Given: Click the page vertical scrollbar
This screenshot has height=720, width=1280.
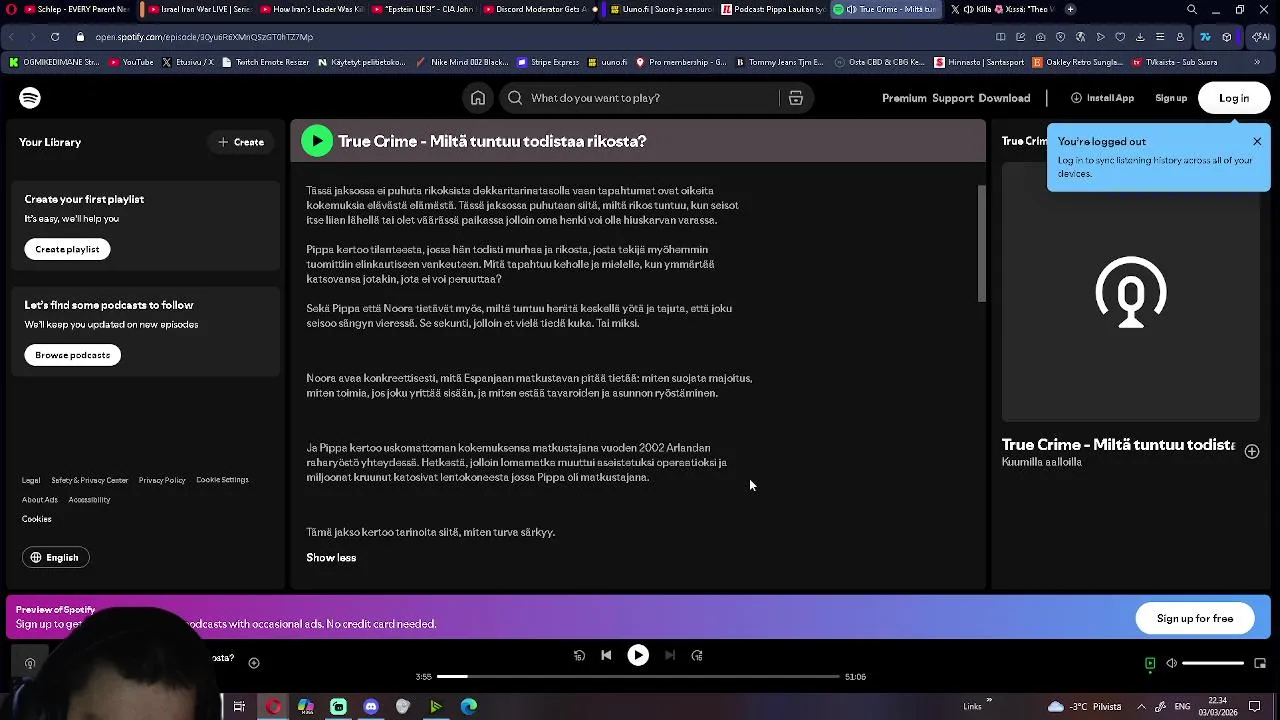Looking at the screenshot, I should 981,243.
